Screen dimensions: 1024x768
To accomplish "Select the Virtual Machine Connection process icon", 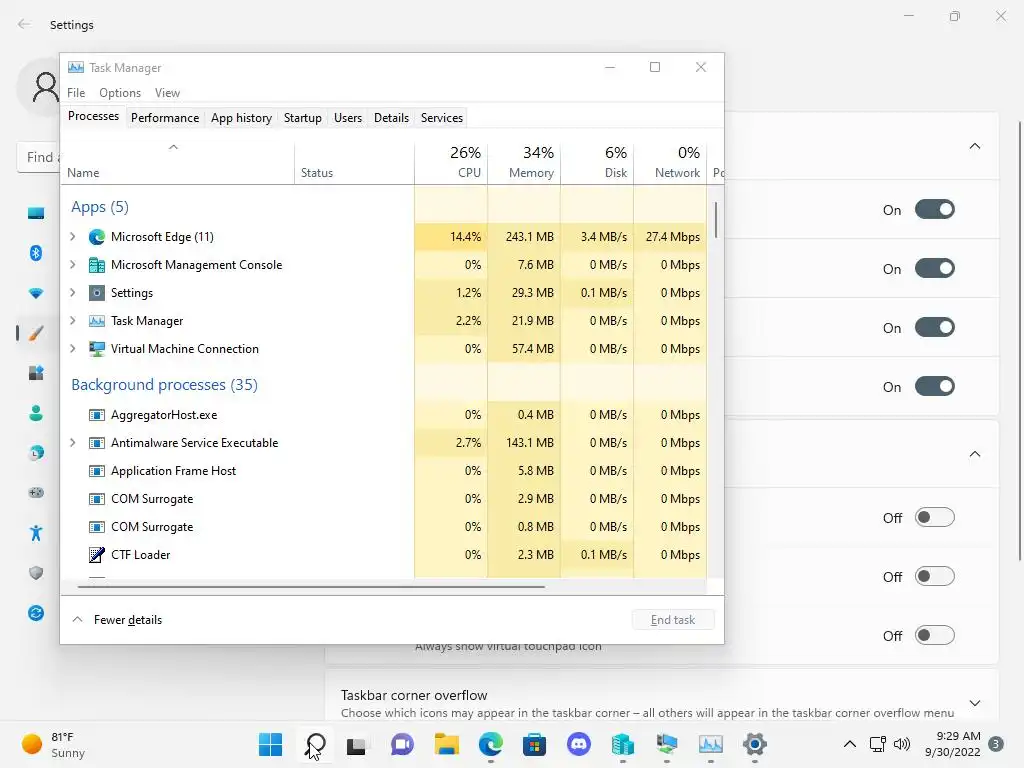I will click(97, 349).
